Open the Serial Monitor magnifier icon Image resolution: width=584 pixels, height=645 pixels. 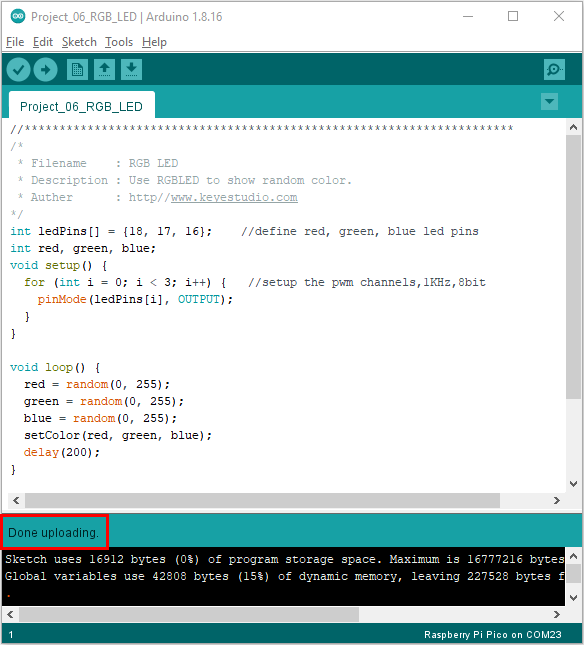click(554, 69)
